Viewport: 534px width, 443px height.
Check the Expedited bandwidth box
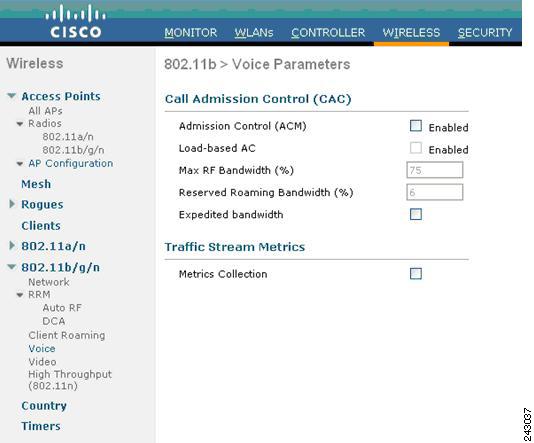pyautogui.click(x=415, y=214)
